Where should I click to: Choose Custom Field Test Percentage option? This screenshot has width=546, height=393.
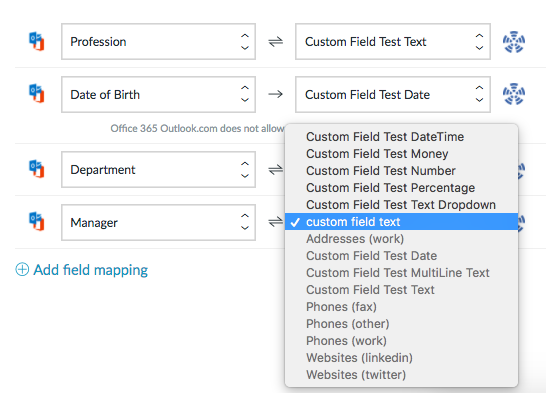[x=401, y=188]
